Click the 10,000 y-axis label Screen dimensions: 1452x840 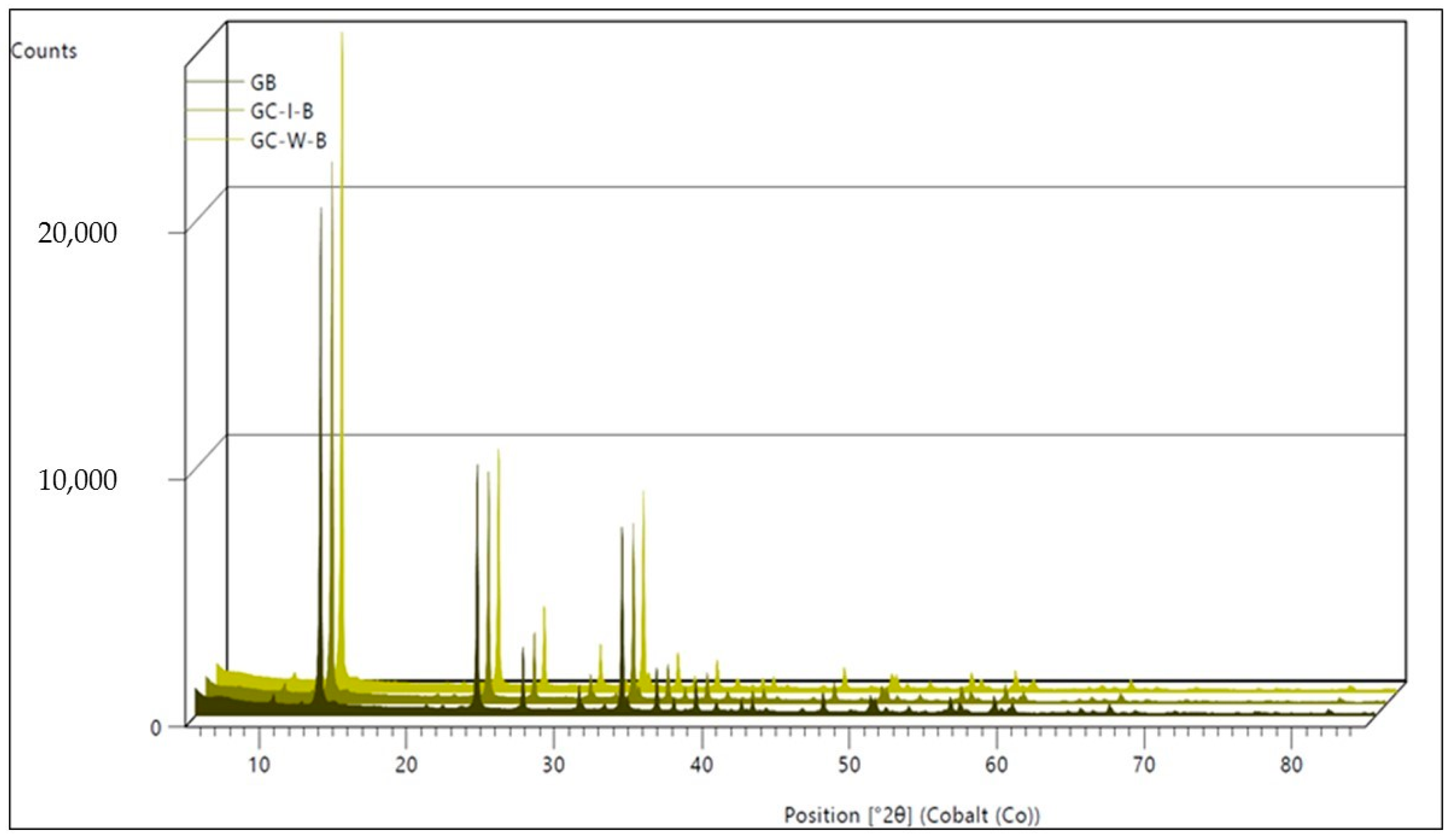[77, 479]
